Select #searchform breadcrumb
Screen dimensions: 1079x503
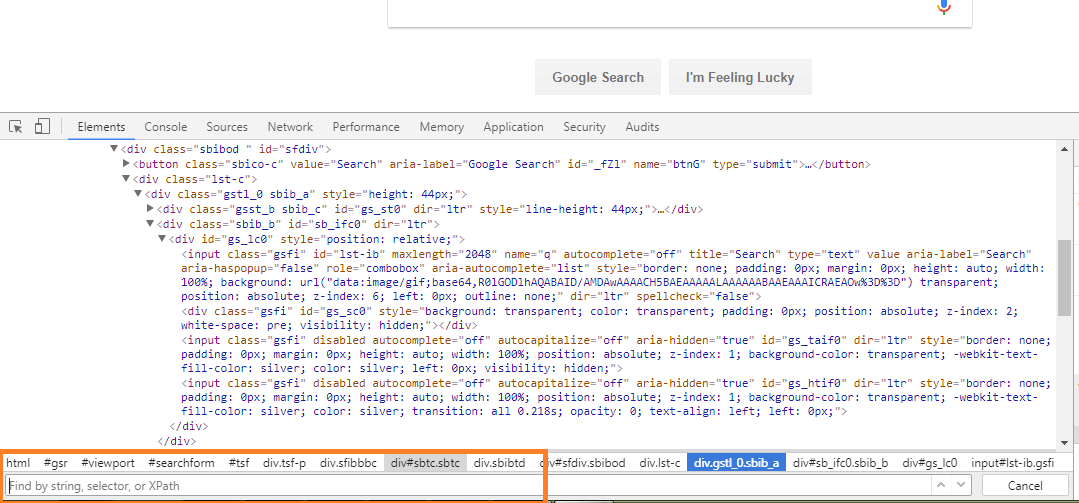point(181,463)
